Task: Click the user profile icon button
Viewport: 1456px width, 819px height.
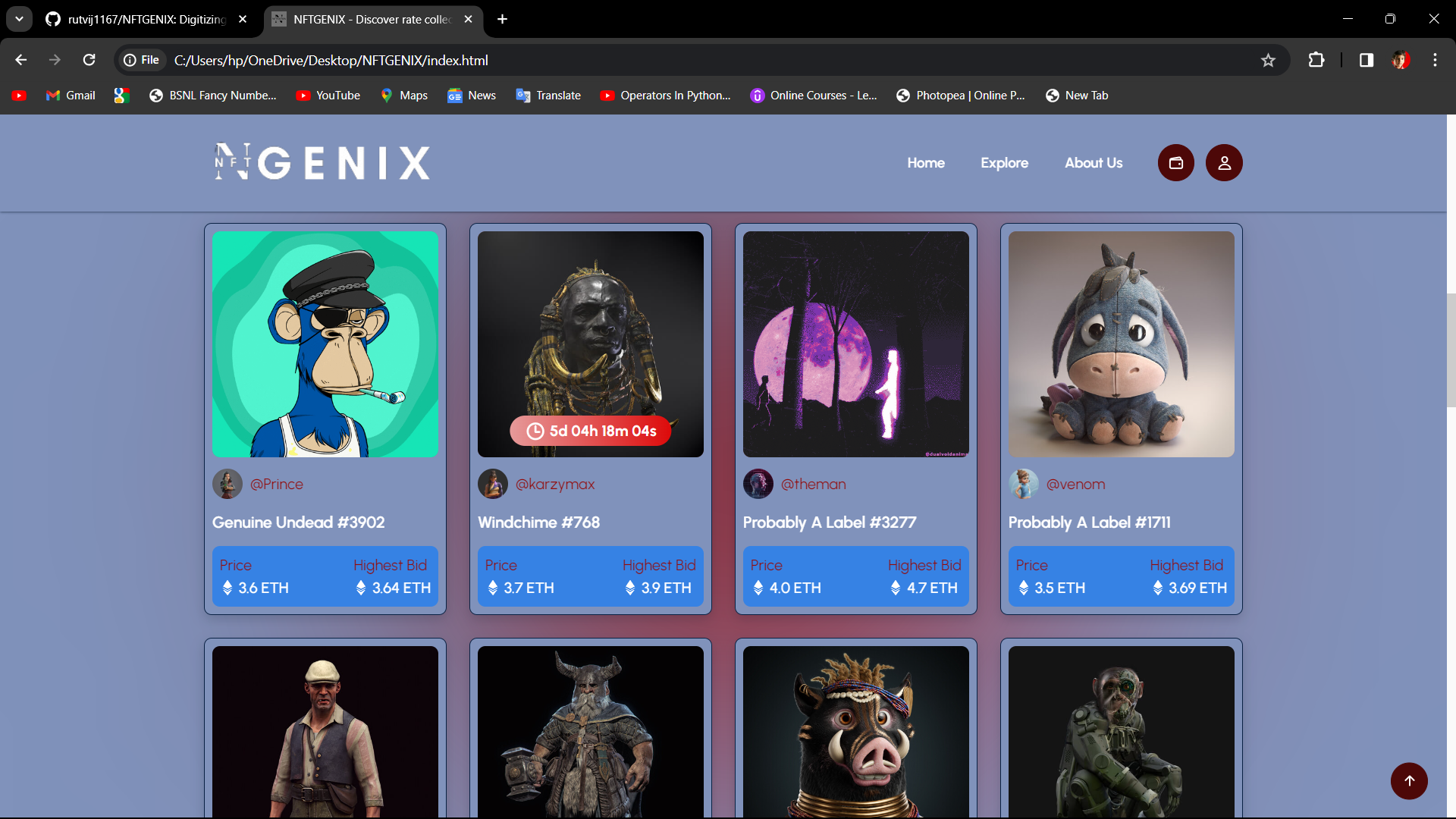Action: click(1224, 163)
